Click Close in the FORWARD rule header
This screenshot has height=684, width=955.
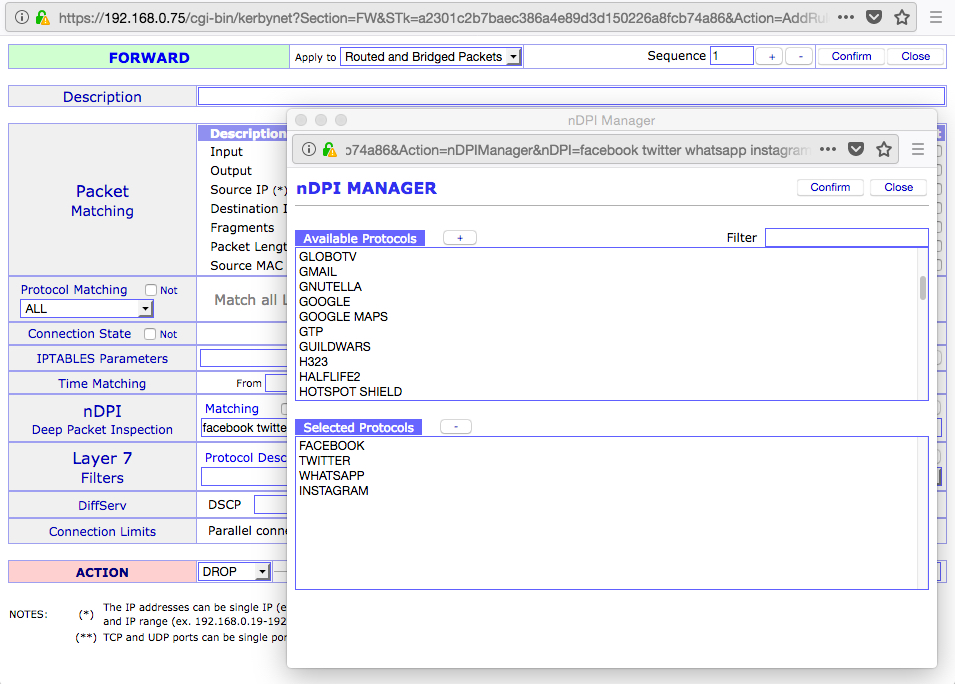pyautogui.click(x=915, y=56)
